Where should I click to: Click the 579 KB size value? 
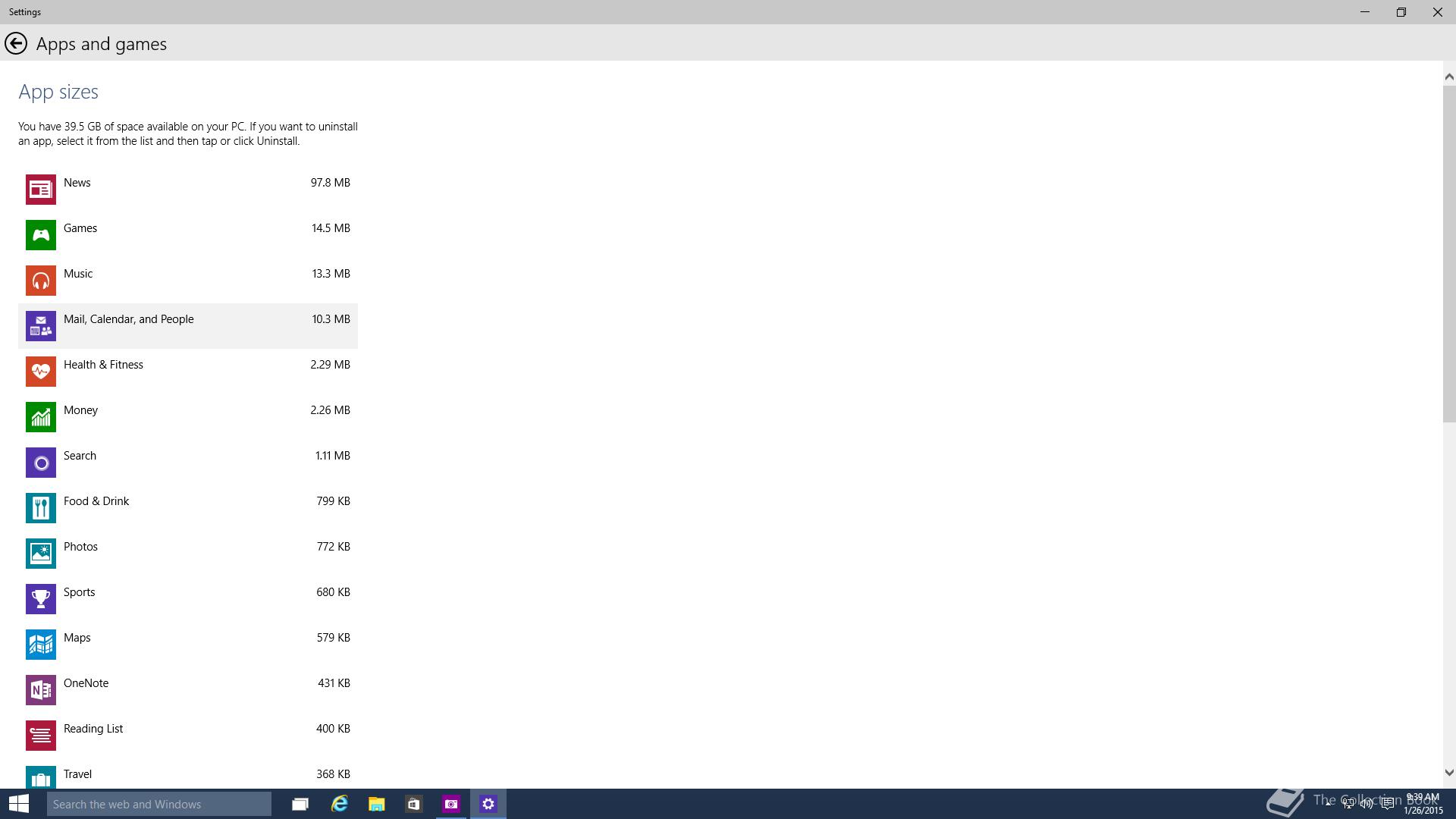pyautogui.click(x=334, y=638)
